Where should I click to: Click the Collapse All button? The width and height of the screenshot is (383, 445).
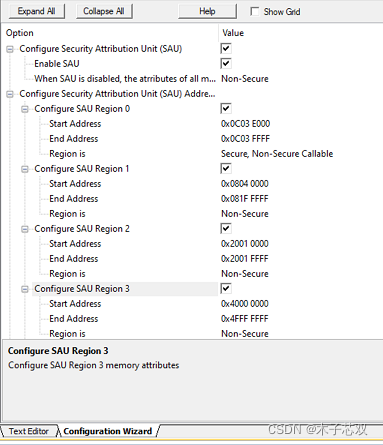[104, 11]
